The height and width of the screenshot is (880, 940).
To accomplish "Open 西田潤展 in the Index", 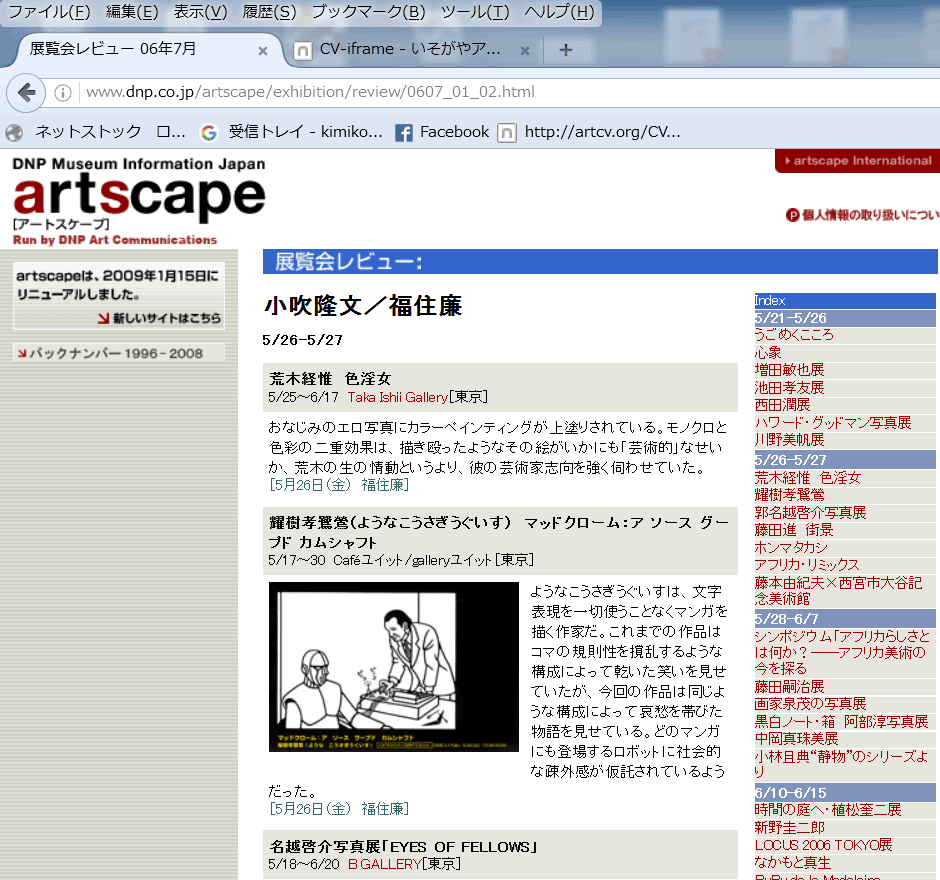I will (782, 405).
